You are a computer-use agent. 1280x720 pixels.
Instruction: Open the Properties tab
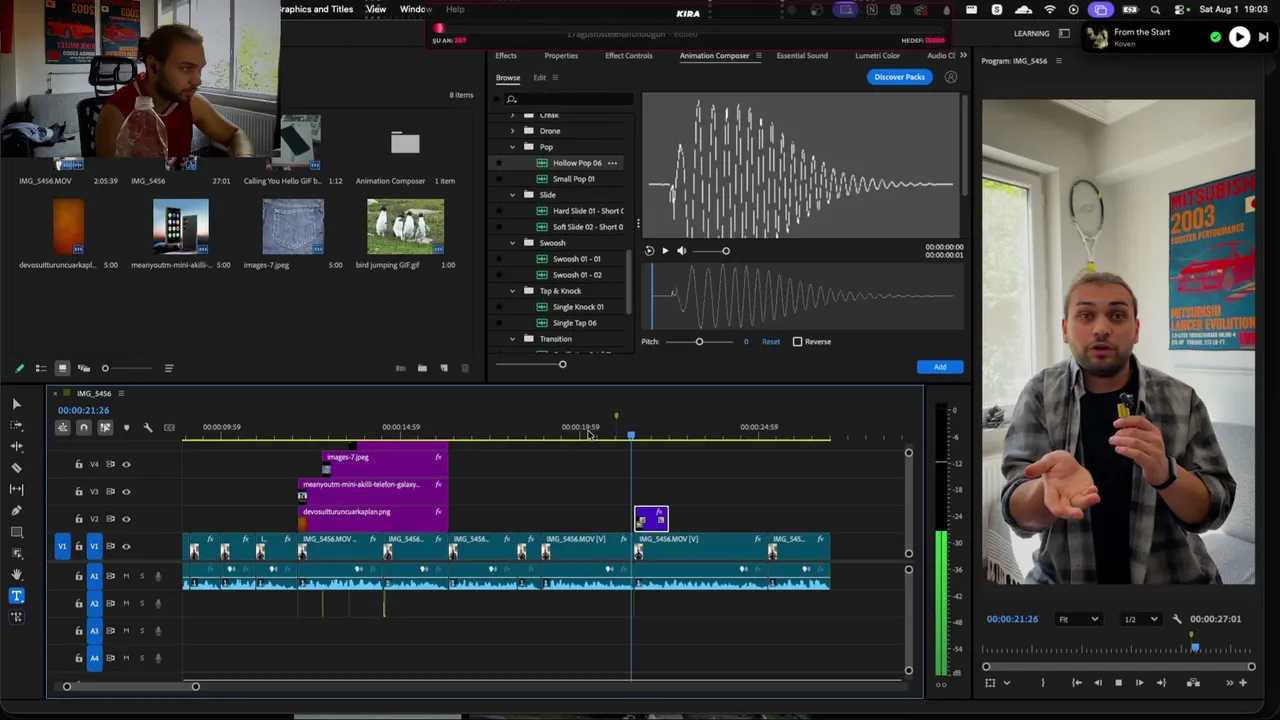[x=561, y=56]
